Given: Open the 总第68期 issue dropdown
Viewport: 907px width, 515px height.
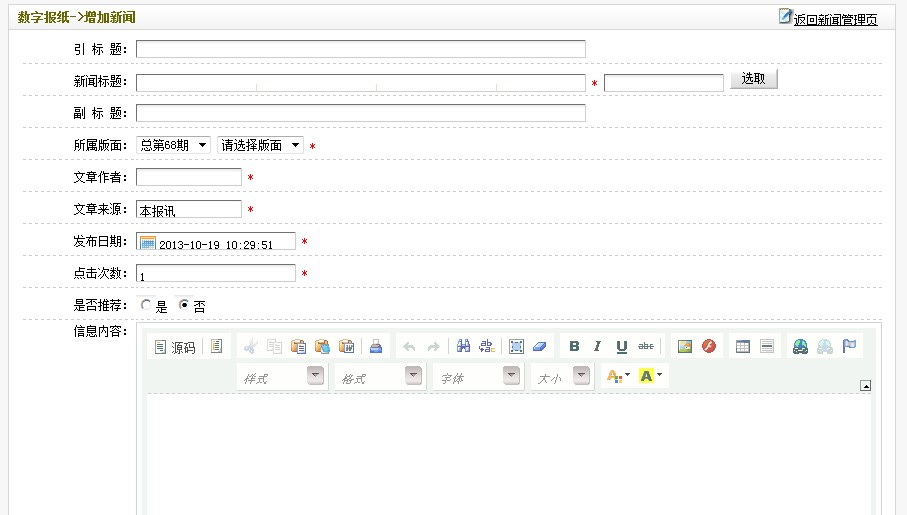Looking at the screenshot, I should [174, 145].
